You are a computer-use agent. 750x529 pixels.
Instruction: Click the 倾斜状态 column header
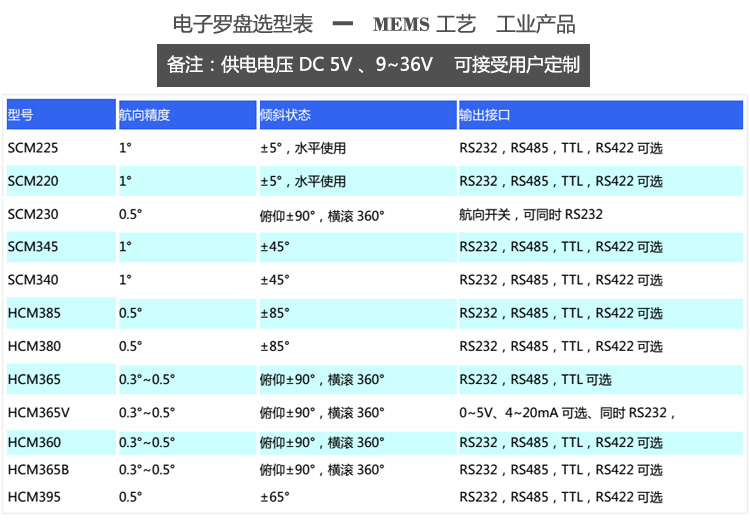tap(358, 114)
